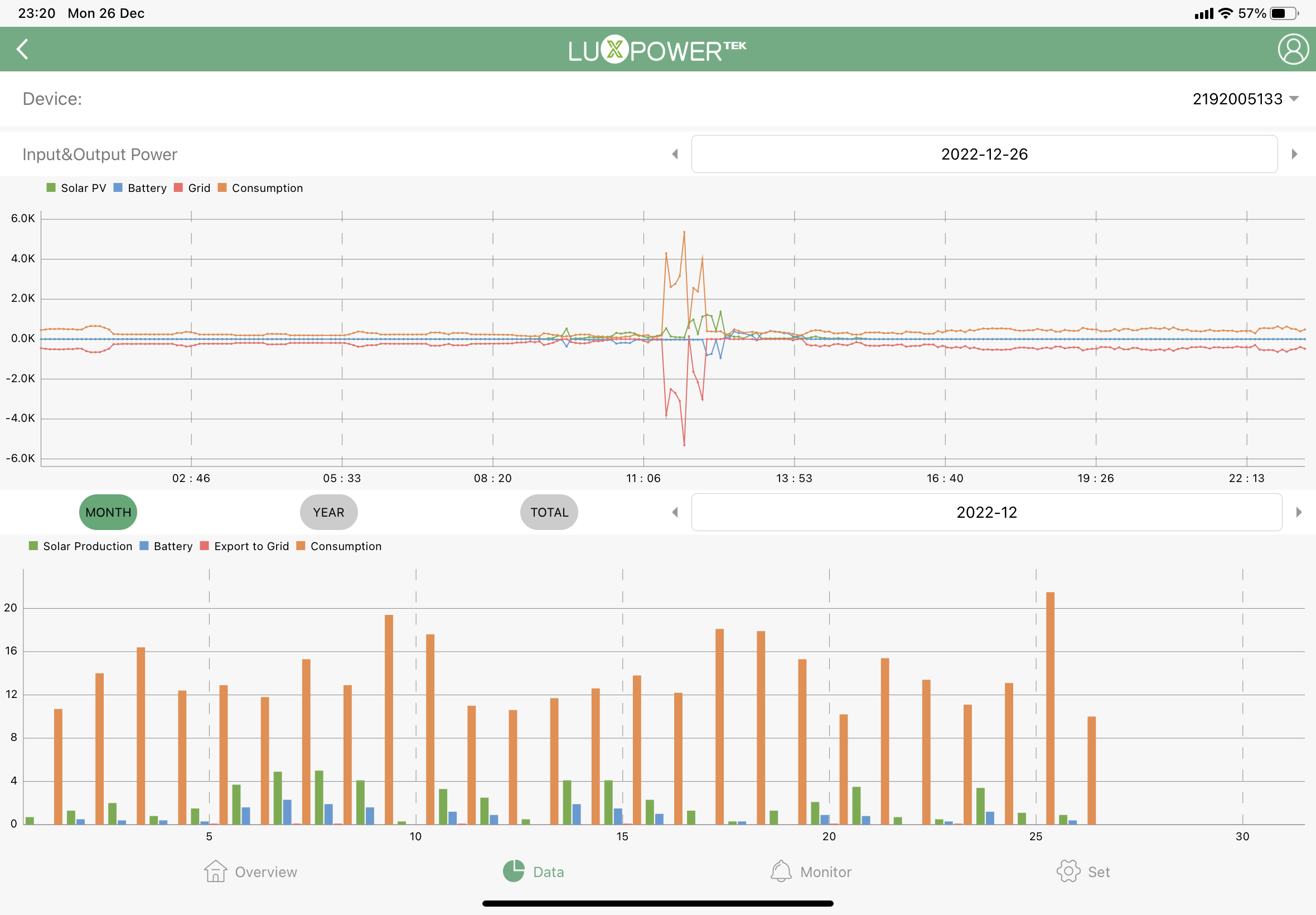Switch to the Set tab
1316x915 pixels.
coord(1083,871)
